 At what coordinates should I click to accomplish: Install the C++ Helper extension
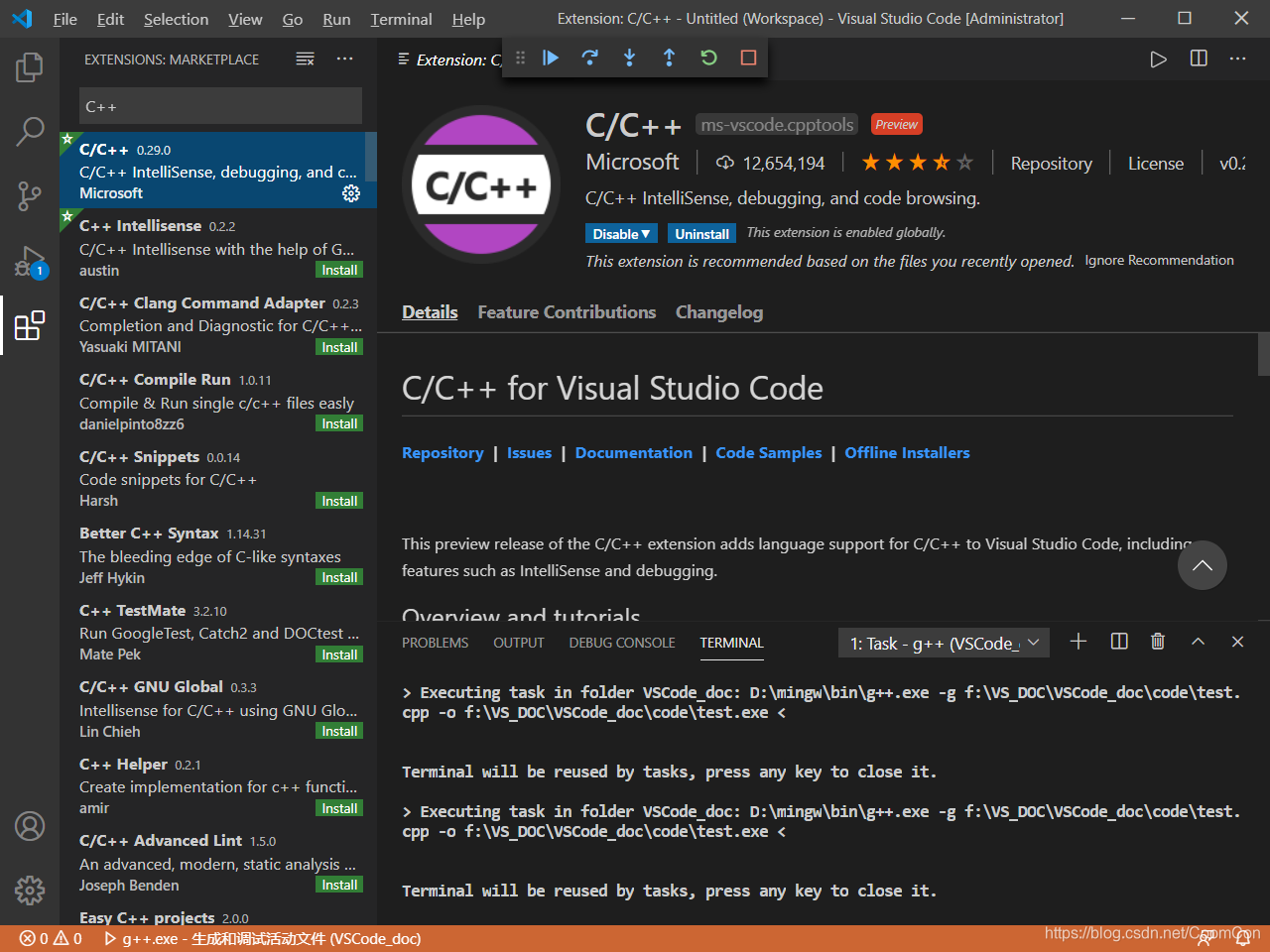tap(339, 808)
